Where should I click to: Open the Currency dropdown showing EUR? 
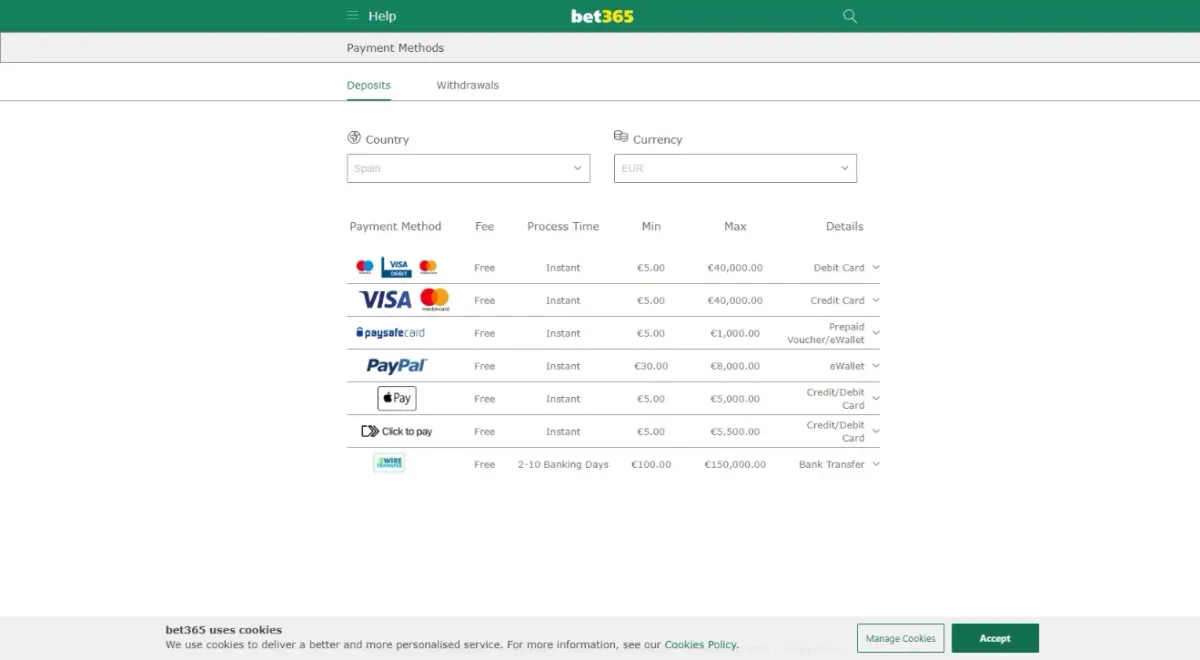click(x=735, y=168)
